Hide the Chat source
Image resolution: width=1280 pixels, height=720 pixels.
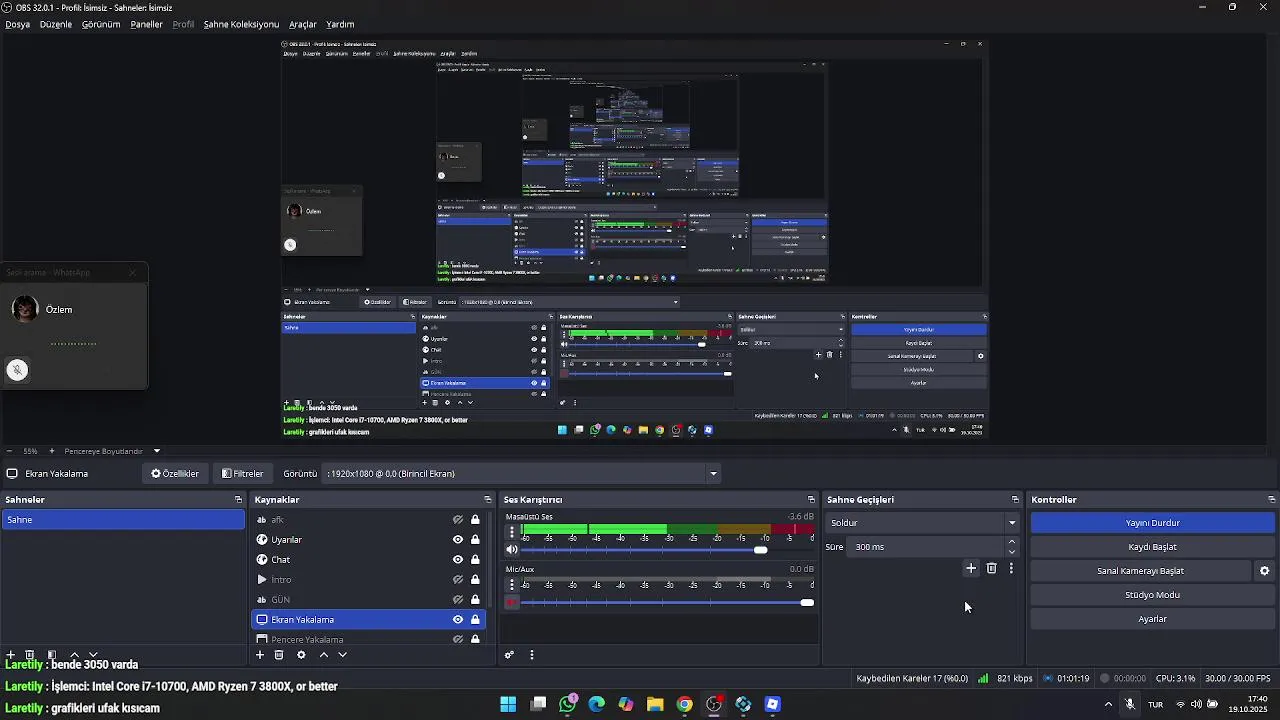click(458, 560)
